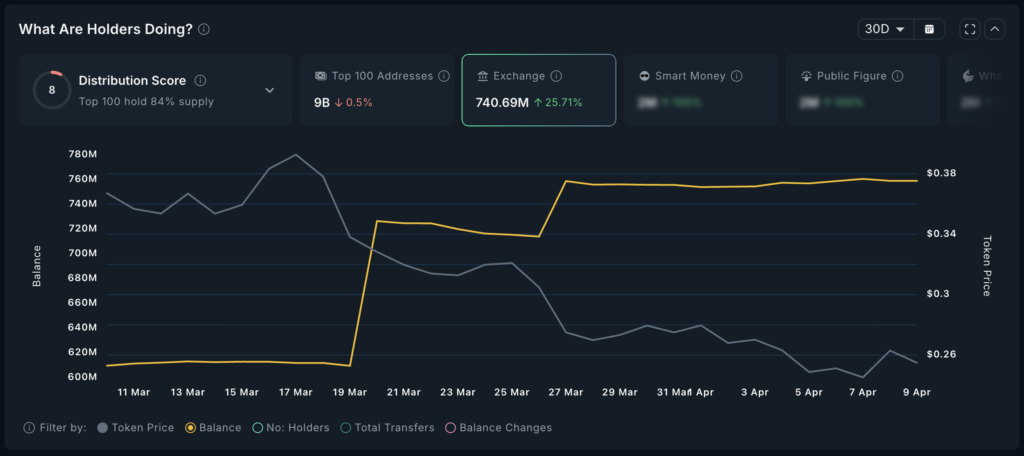Toggle the Balance Changes filter
The width and height of the screenshot is (1024, 456).
click(x=498, y=428)
